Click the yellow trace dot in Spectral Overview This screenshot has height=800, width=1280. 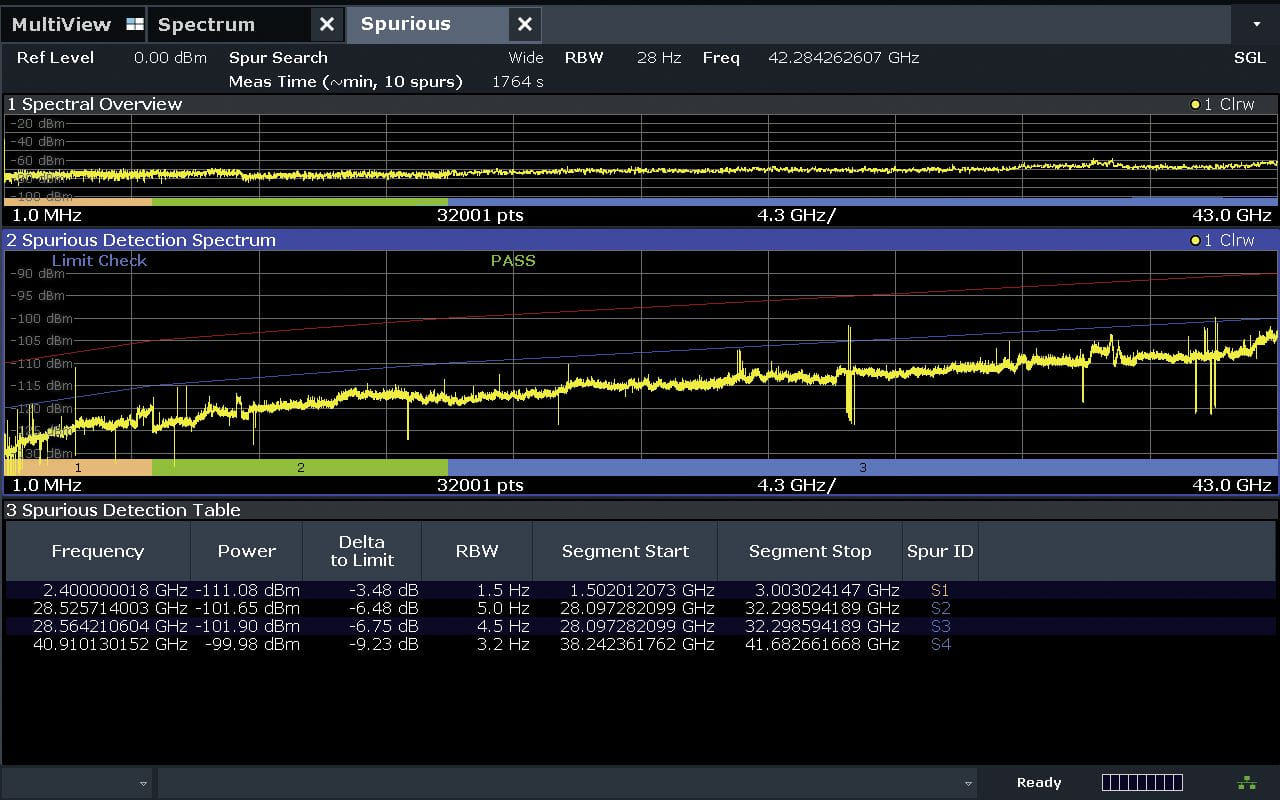click(x=1194, y=105)
